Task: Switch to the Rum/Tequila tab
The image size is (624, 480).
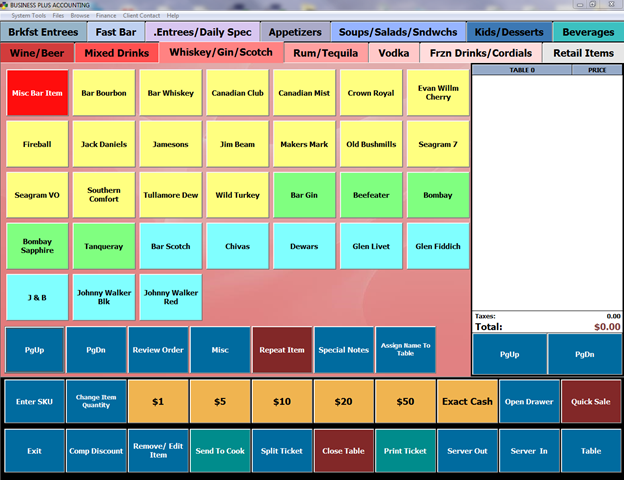Action: click(x=326, y=53)
